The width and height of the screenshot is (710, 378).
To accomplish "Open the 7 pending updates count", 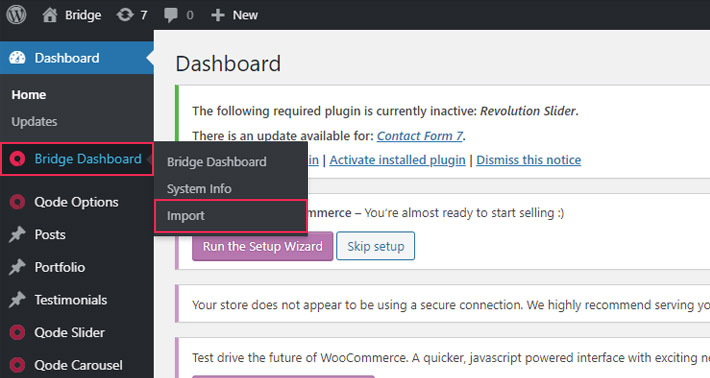I will (144, 15).
